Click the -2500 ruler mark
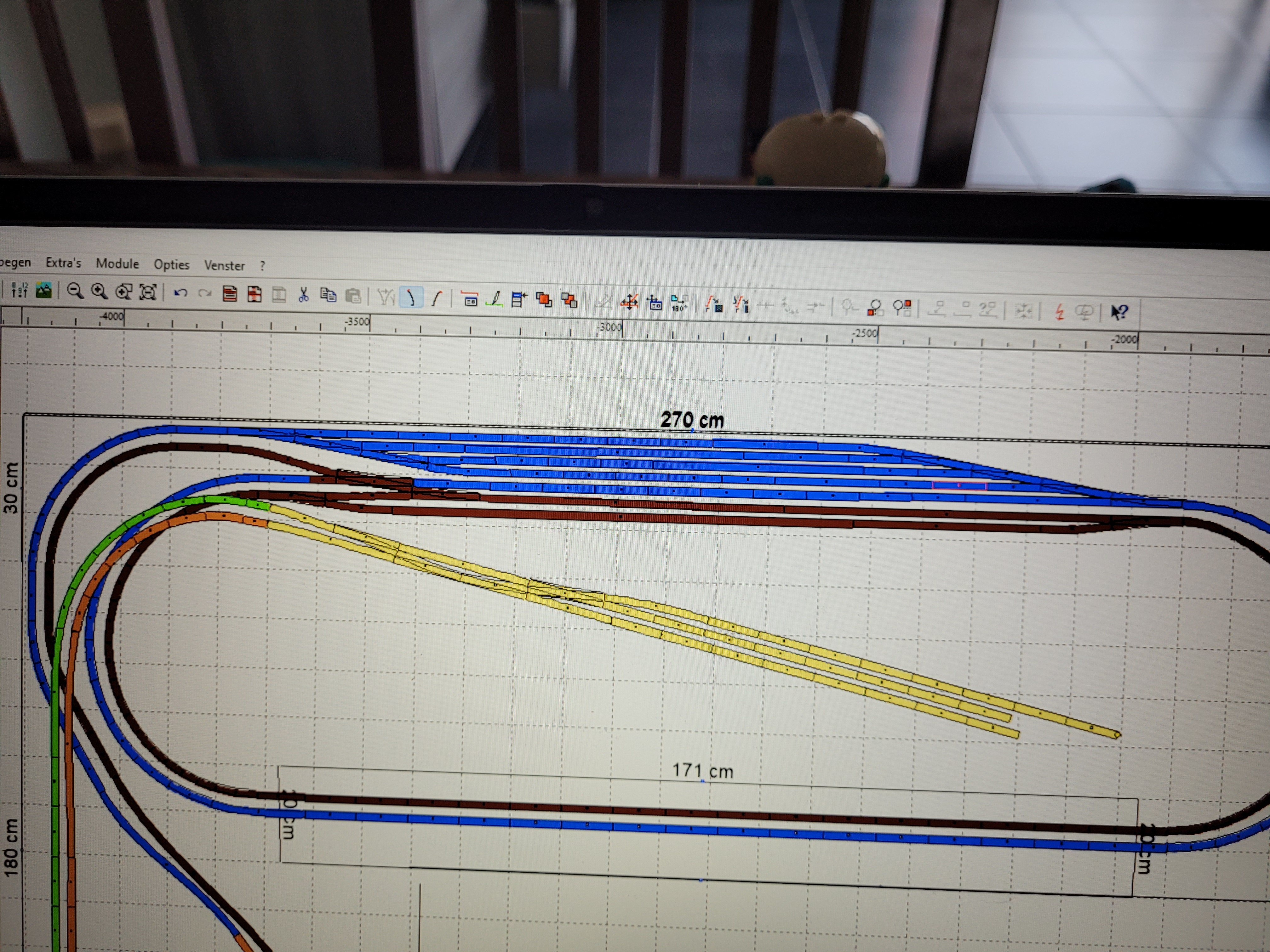 point(865,333)
